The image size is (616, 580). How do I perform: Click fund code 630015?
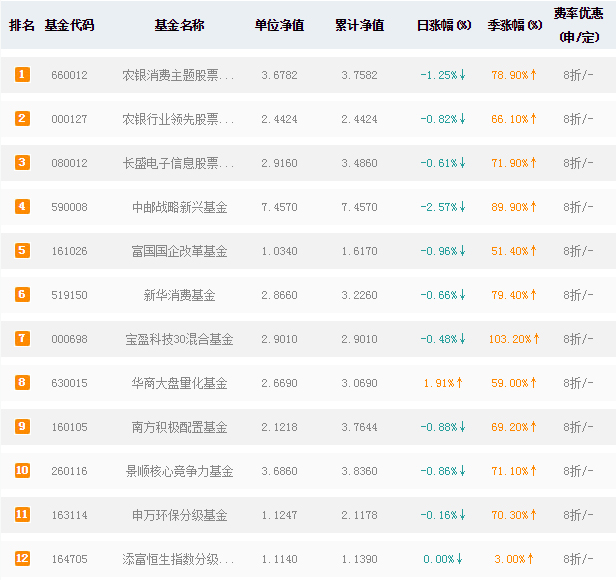(70, 383)
